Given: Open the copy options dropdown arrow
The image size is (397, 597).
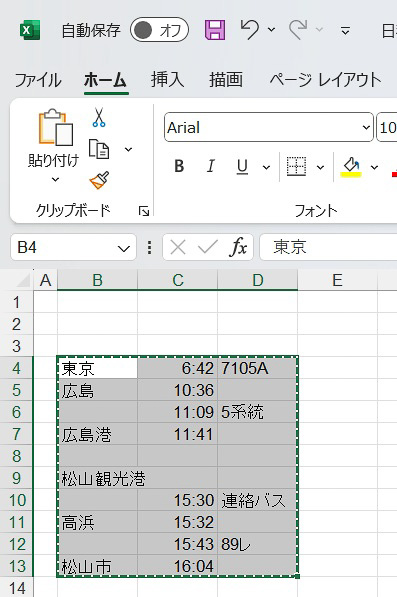Looking at the screenshot, I should 129,149.
